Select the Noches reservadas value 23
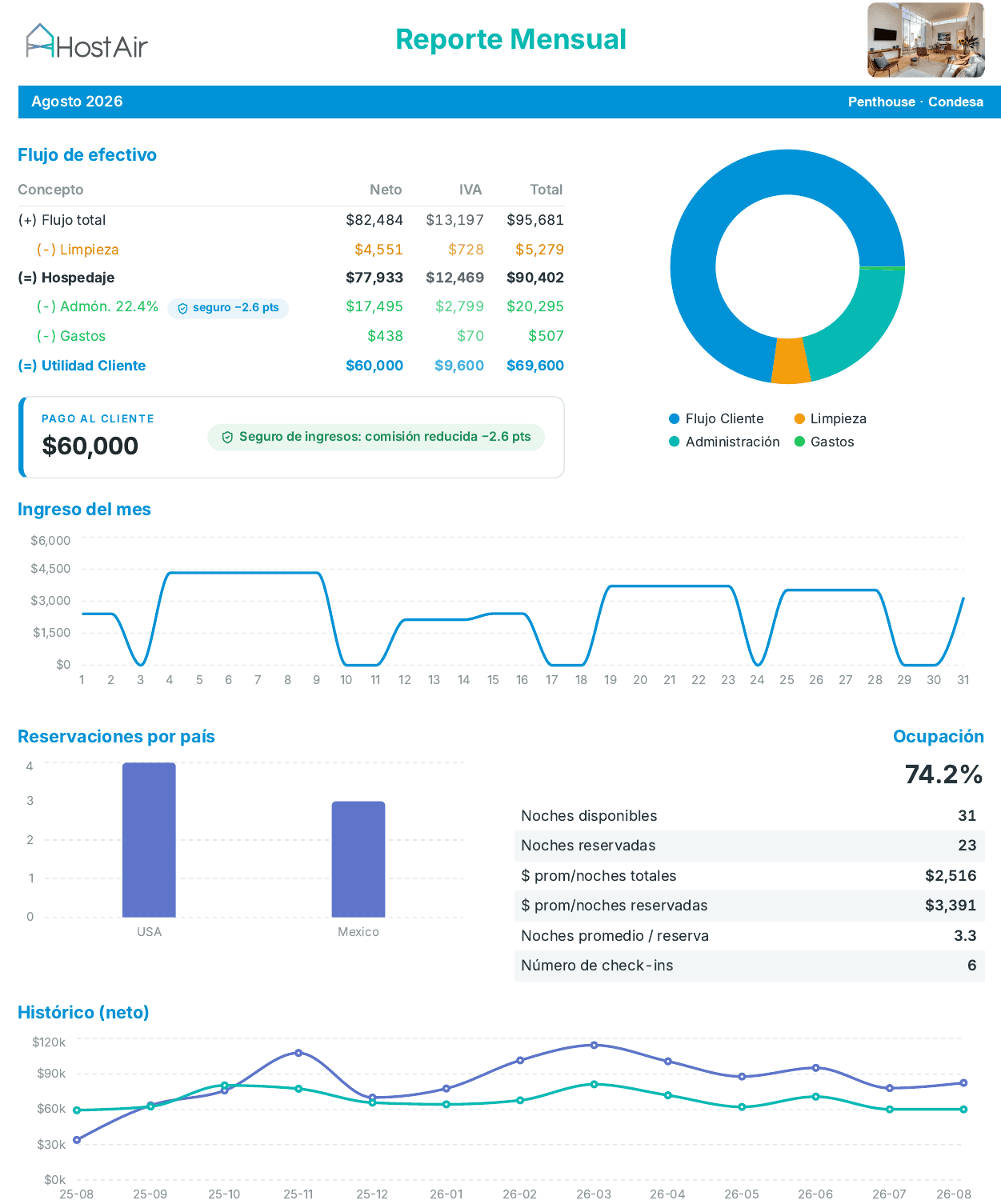Viewport: 1001px width, 1204px height. click(x=967, y=846)
